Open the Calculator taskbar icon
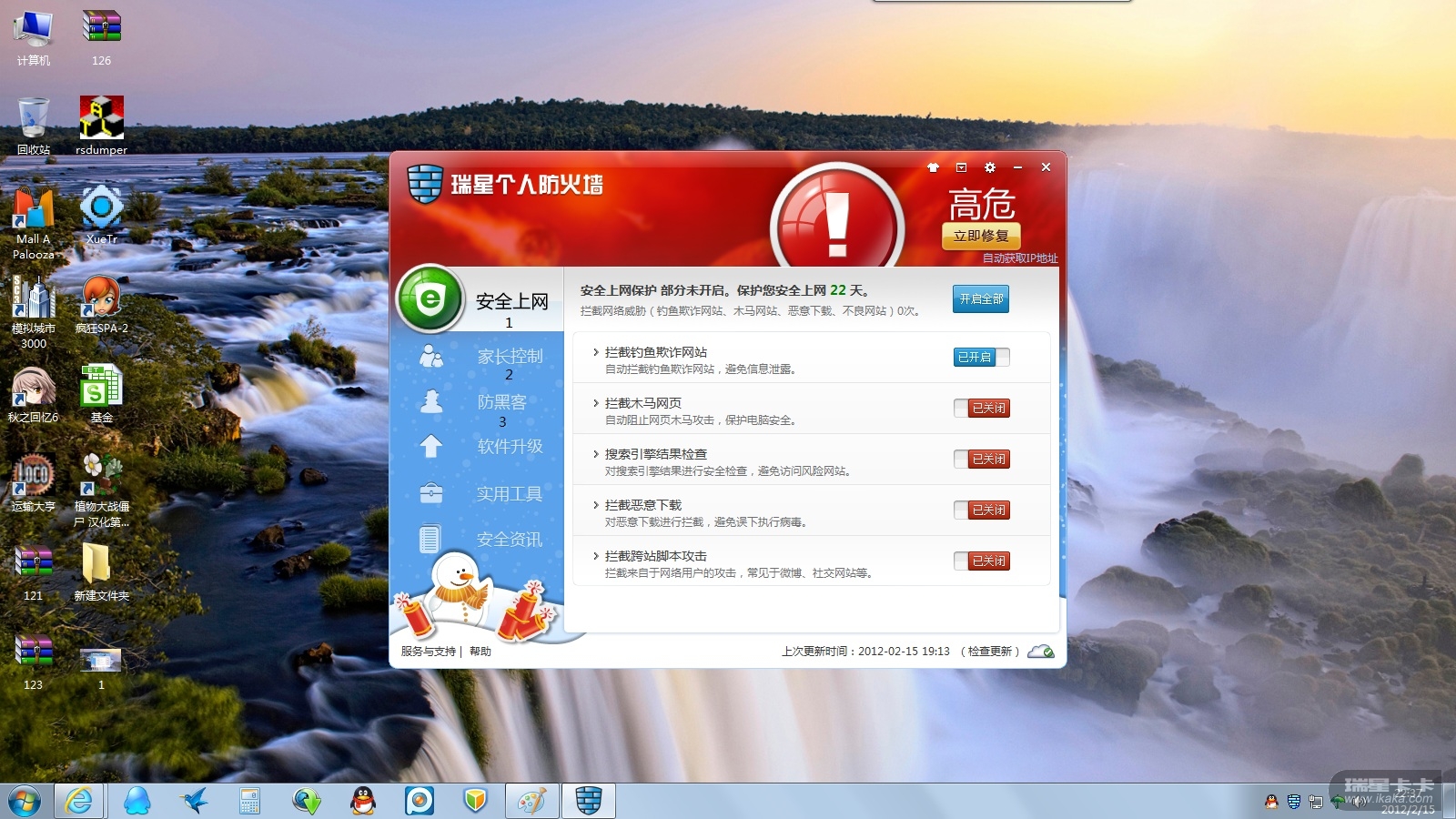 tap(249, 801)
